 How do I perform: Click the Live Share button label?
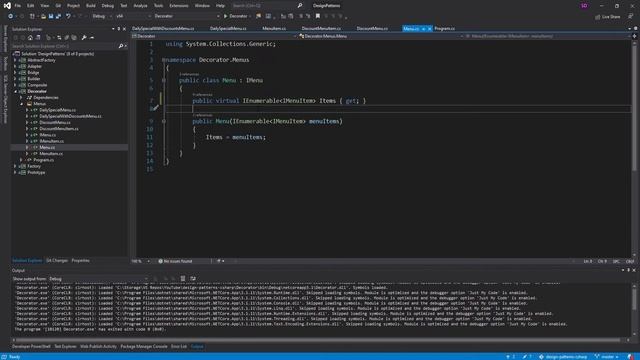(x=611, y=17)
